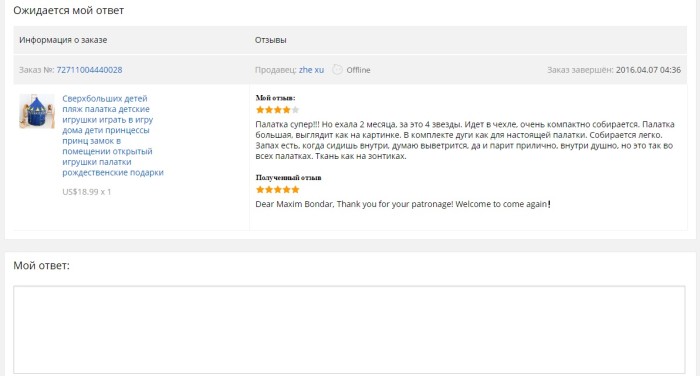Click the offline chat status icon
The width and height of the screenshot is (700, 376).
[x=338, y=70]
